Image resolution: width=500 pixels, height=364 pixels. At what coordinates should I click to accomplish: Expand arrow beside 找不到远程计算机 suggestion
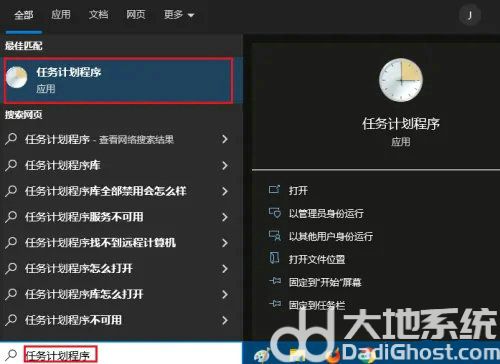[x=225, y=243]
